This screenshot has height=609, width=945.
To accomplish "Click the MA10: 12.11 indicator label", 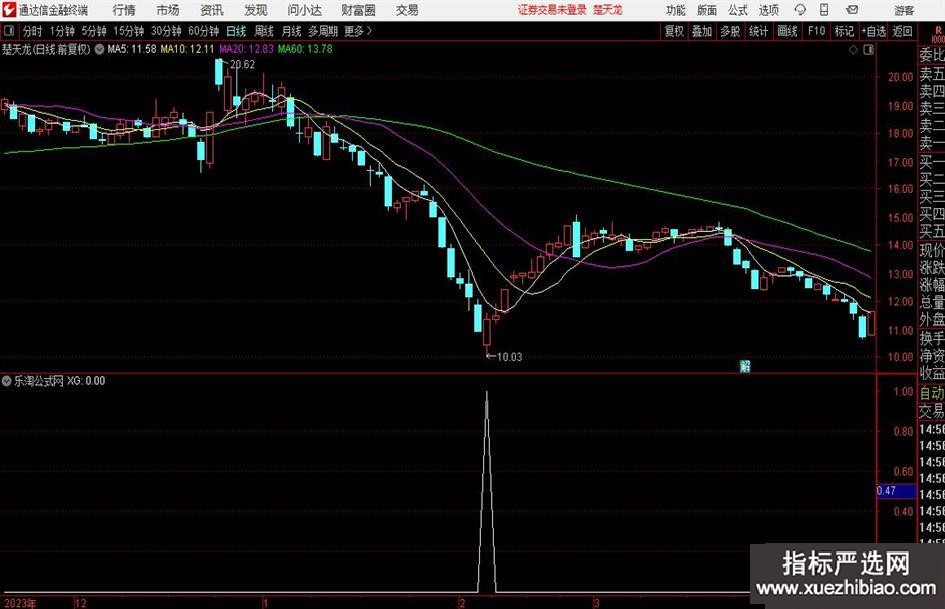I will [x=187, y=49].
